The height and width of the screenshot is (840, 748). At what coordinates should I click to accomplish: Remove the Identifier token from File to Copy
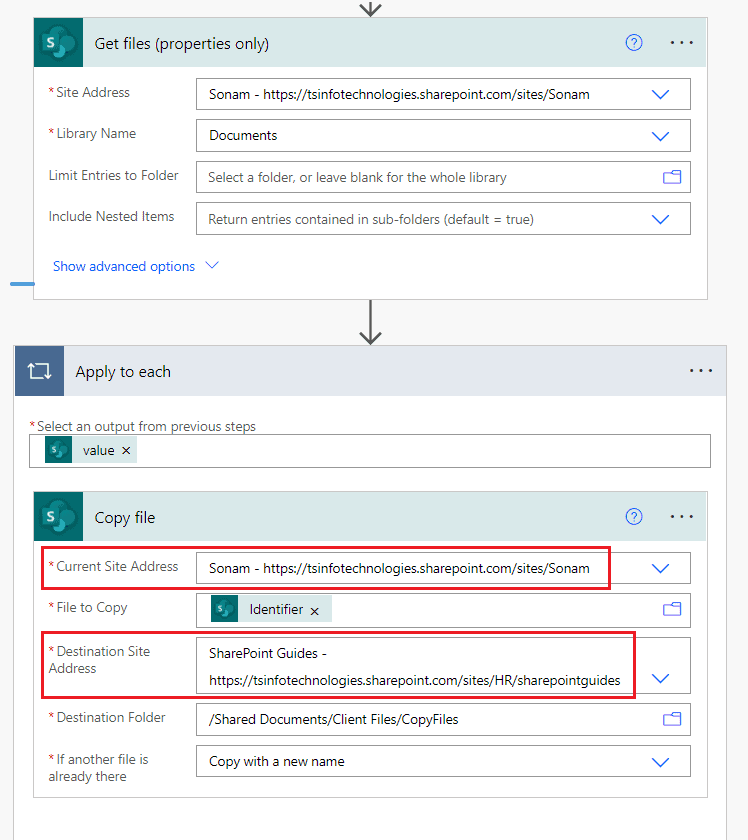(x=315, y=611)
